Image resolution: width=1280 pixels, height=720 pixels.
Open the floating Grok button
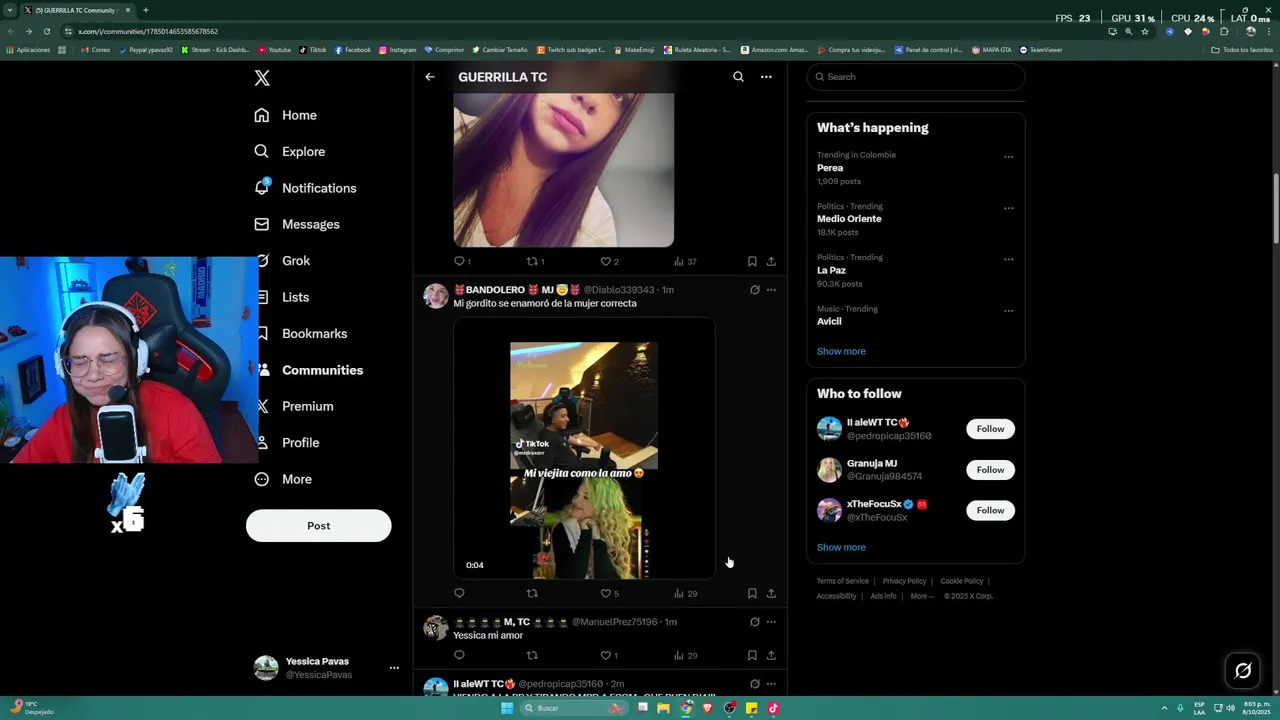pyautogui.click(x=1243, y=671)
